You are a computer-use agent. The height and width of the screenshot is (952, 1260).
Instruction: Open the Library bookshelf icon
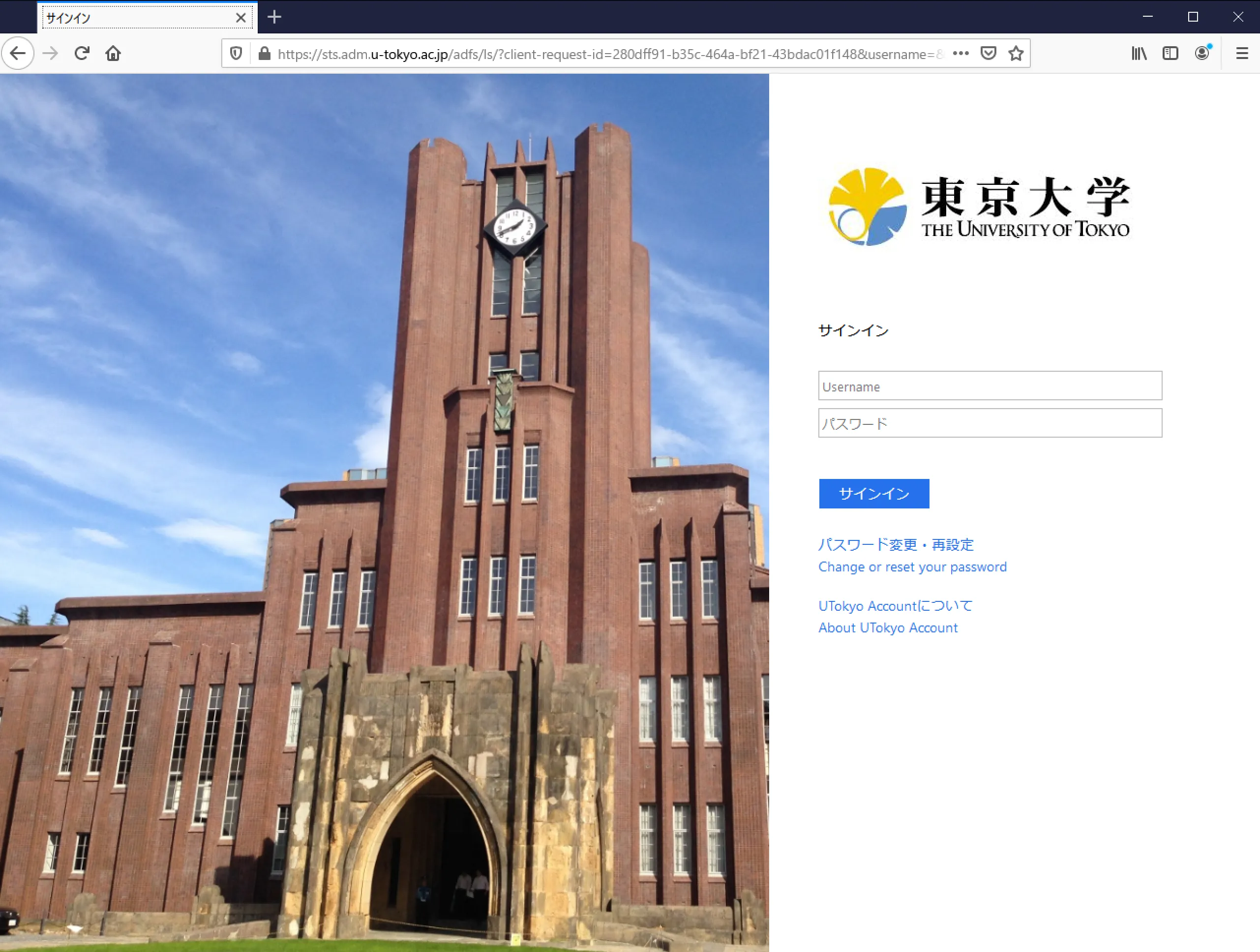[1139, 54]
